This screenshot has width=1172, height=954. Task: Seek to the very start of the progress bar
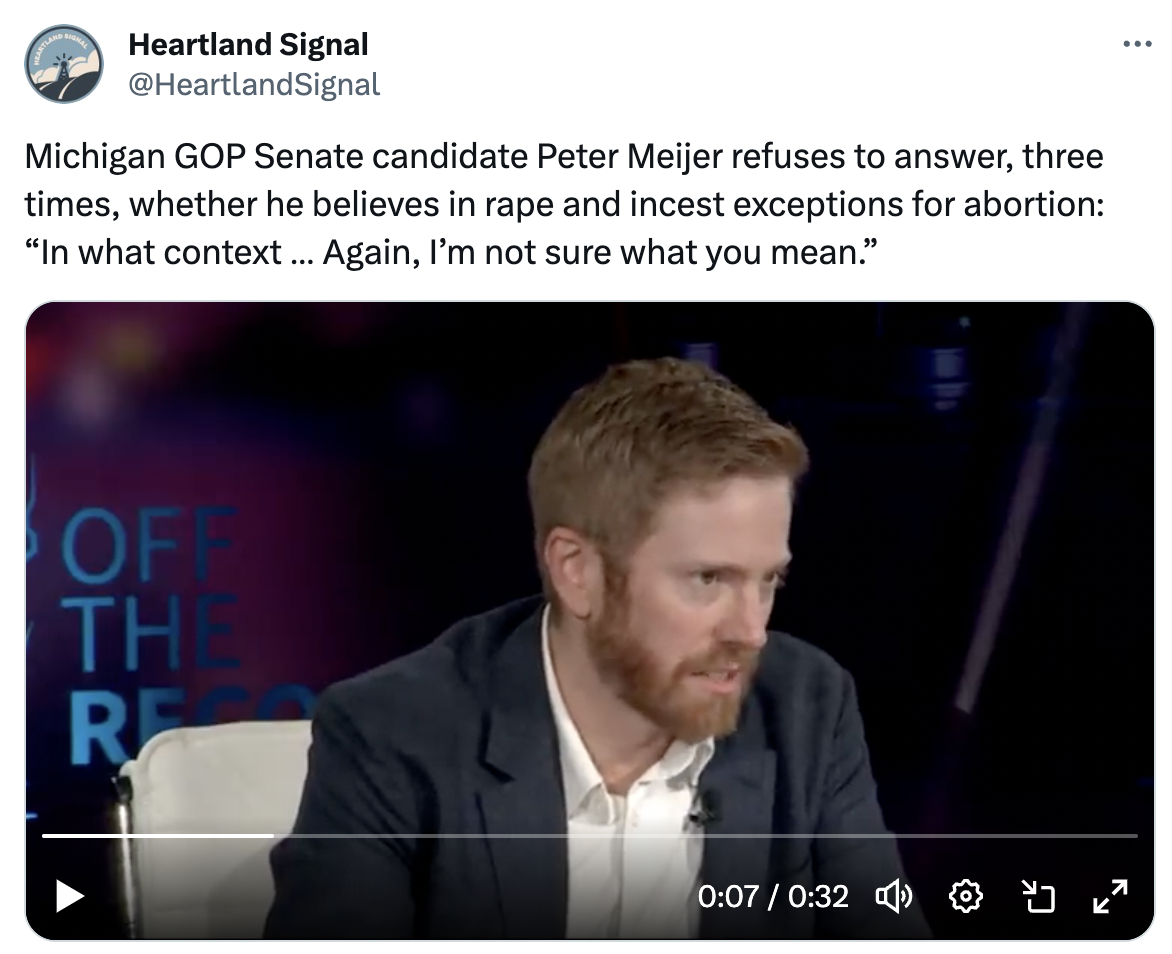[44, 835]
